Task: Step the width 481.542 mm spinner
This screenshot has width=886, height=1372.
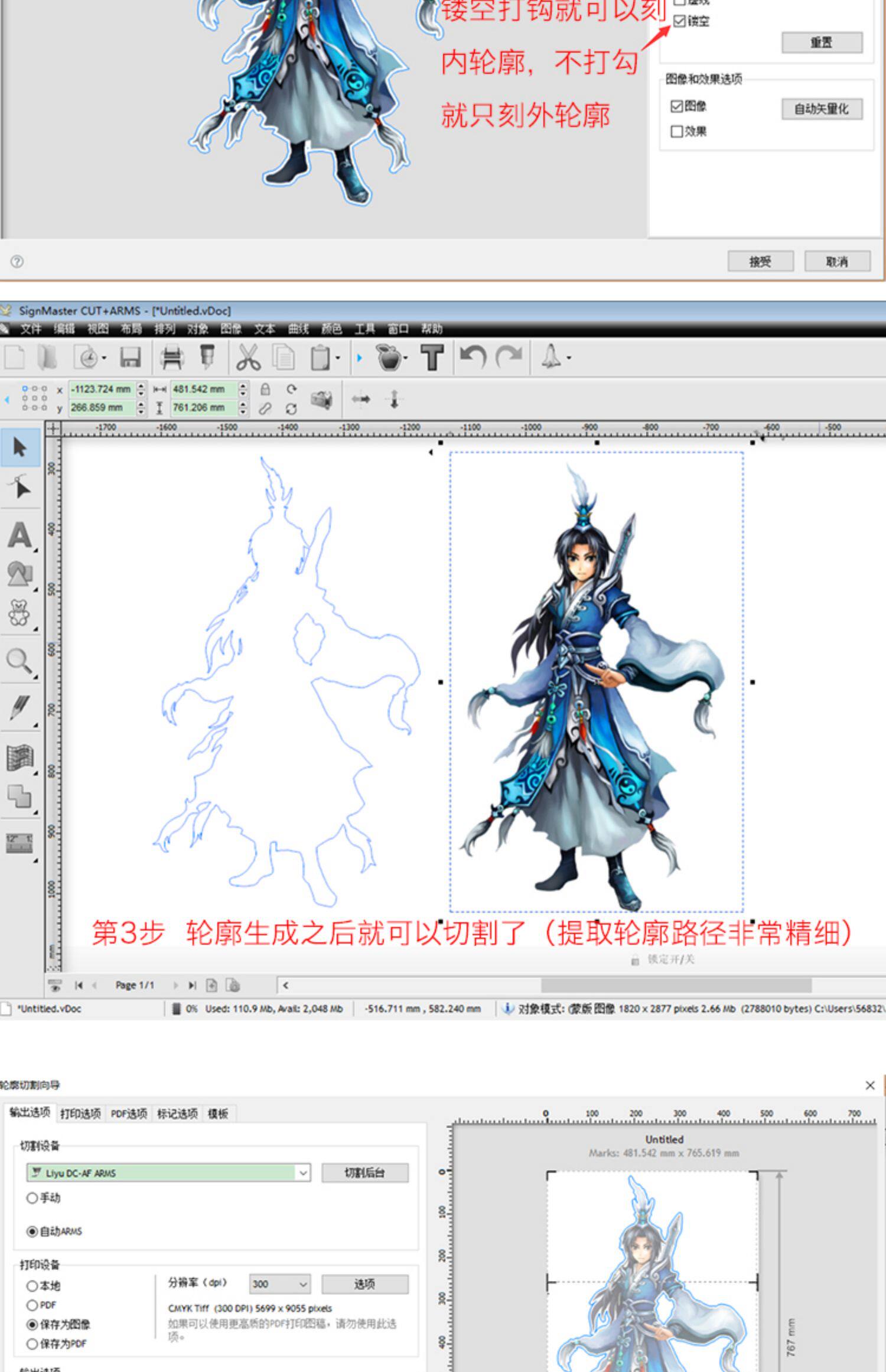Action: pyautogui.click(x=243, y=389)
